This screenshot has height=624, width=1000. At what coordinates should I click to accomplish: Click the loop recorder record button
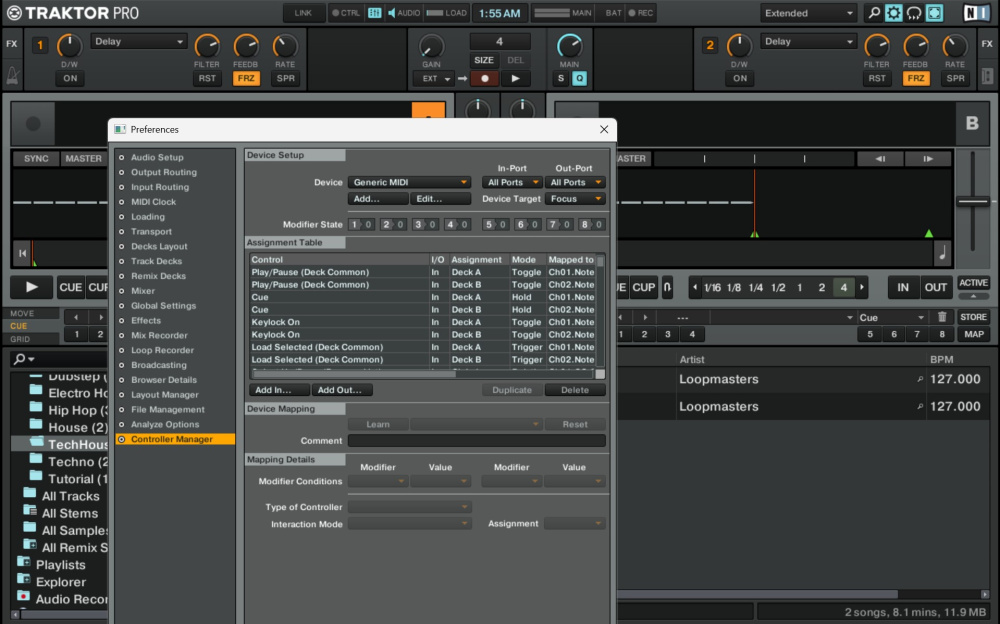pyautogui.click(x=486, y=78)
